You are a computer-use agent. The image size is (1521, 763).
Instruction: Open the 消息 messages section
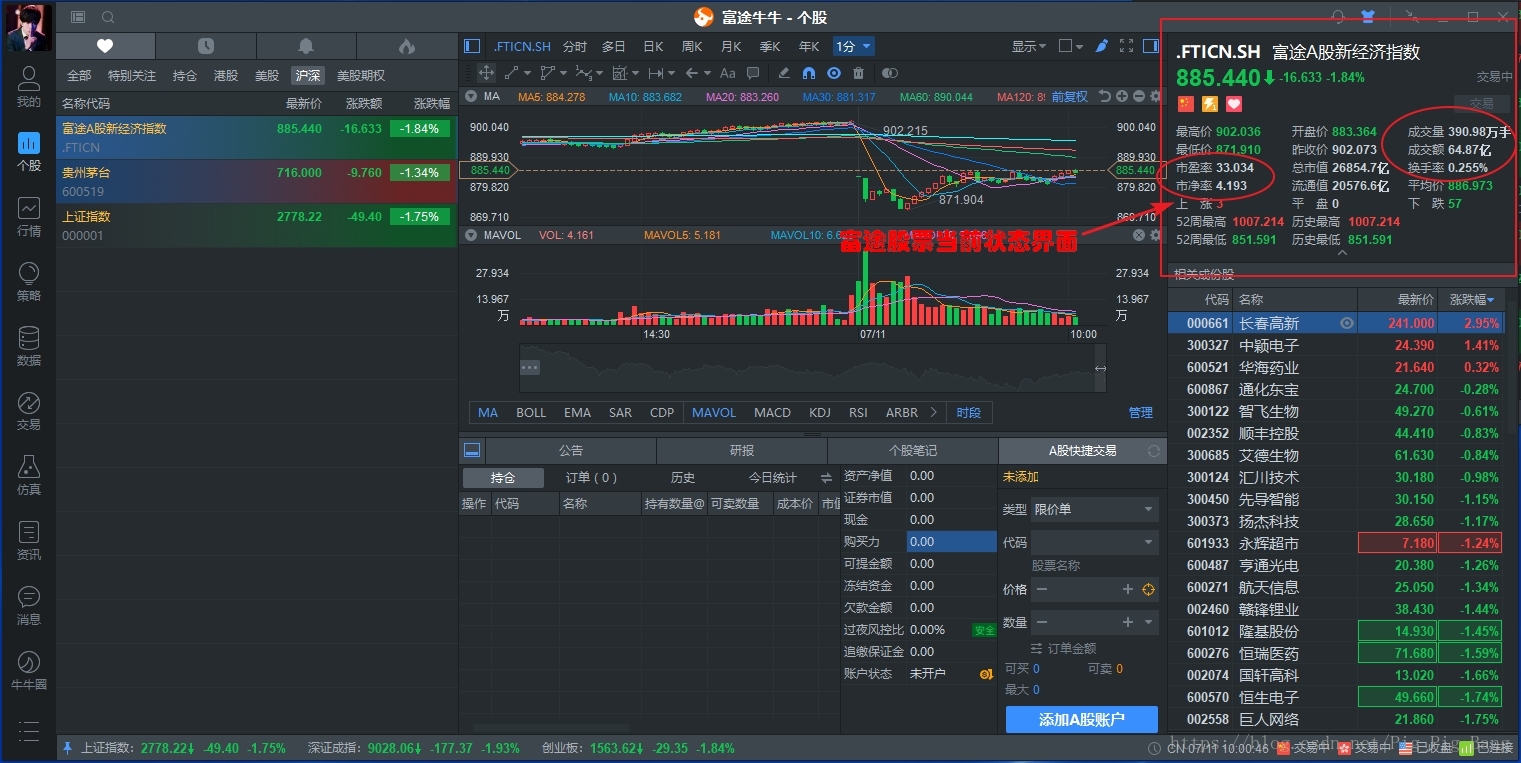click(x=29, y=605)
